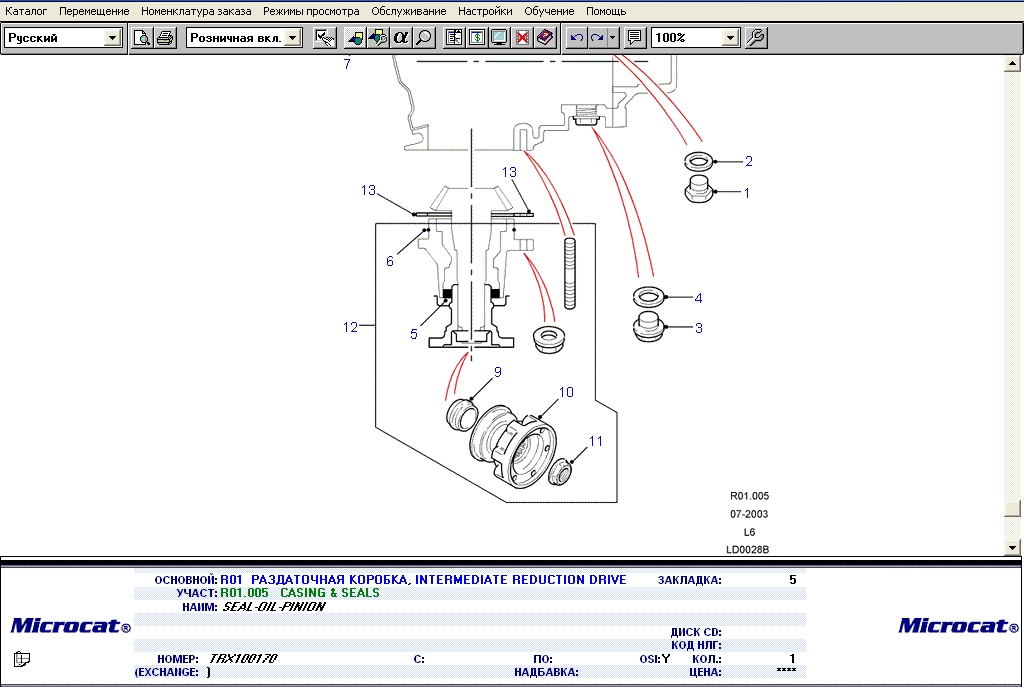Viewport: 1024px width, 687px height.
Task: Select part callout number 3
Action: [x=699, y=328]
